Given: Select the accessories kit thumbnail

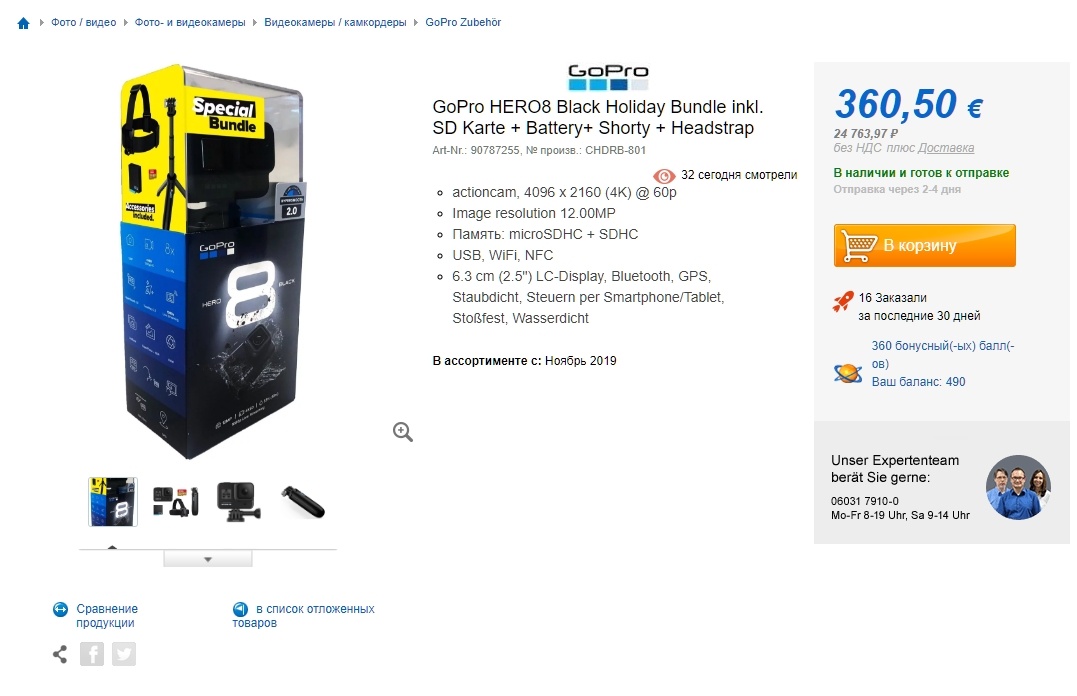Looking at the screenshot, I should click(176, 502).
